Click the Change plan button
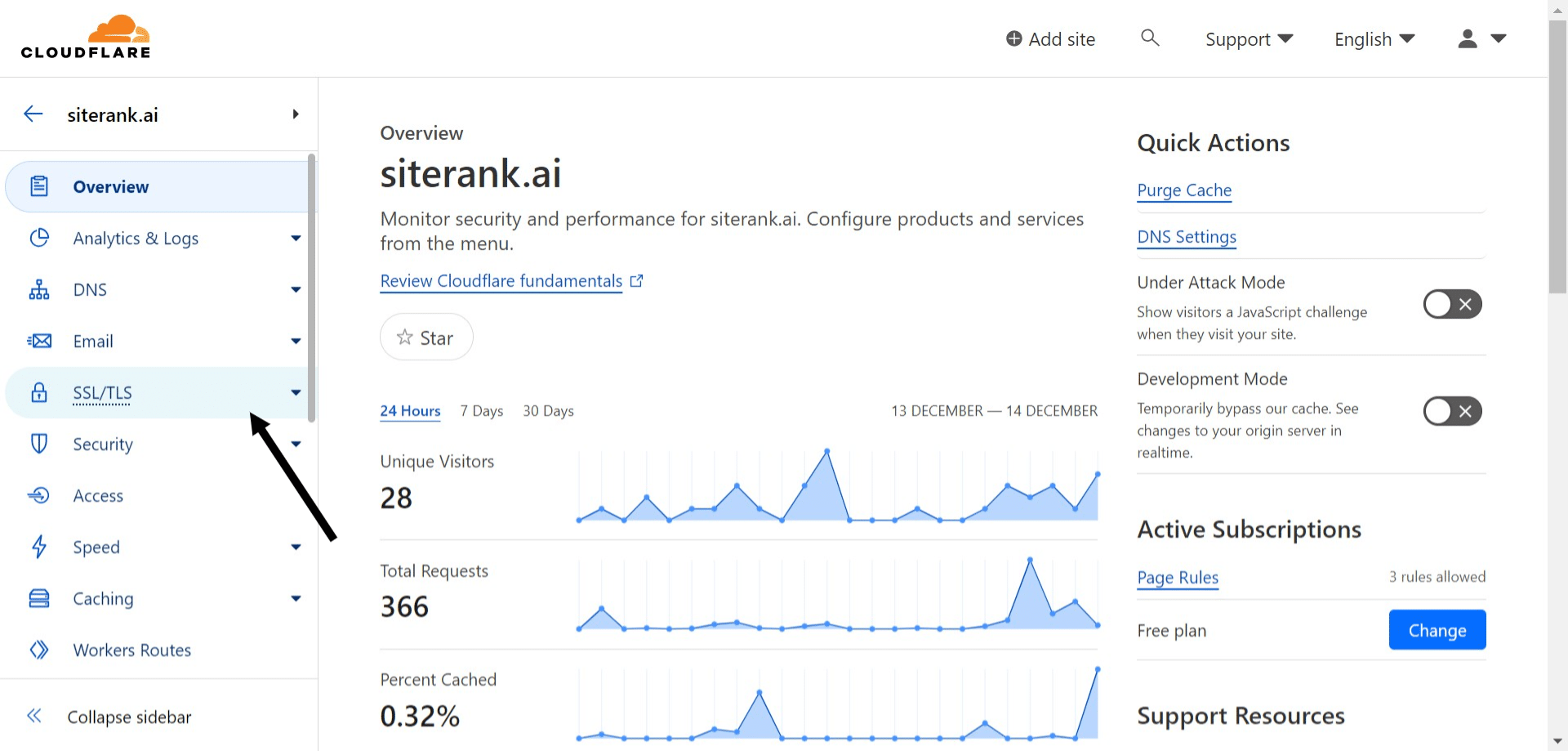This screenshot has height=751, width=1568. (x=1437, y=630)
